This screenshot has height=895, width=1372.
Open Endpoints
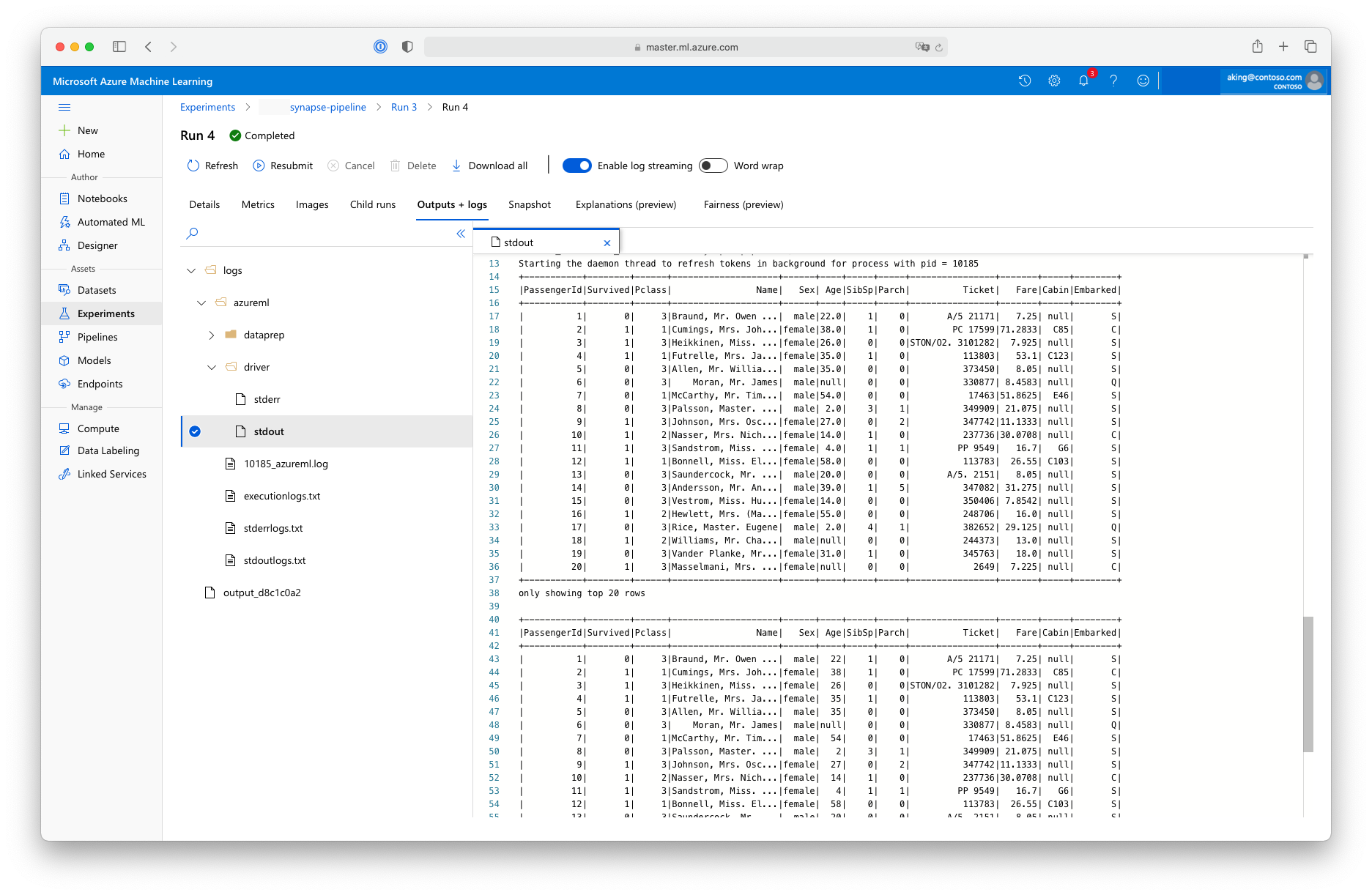[x=100, y=384]
